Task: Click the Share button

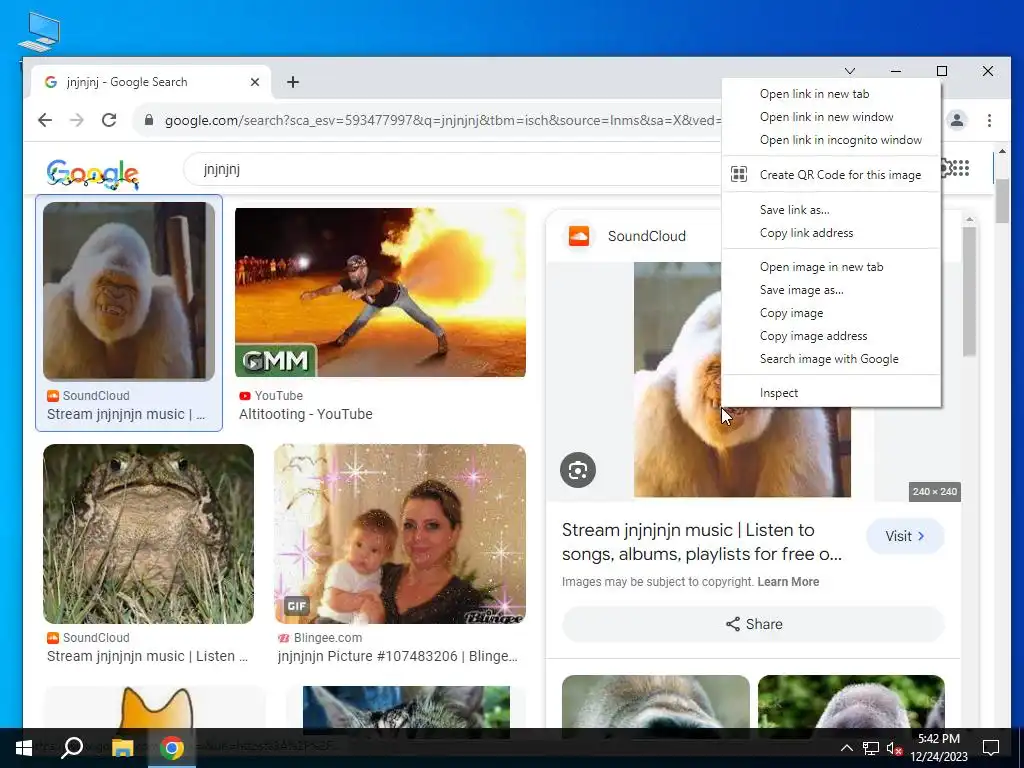Action: pos(753,624)
